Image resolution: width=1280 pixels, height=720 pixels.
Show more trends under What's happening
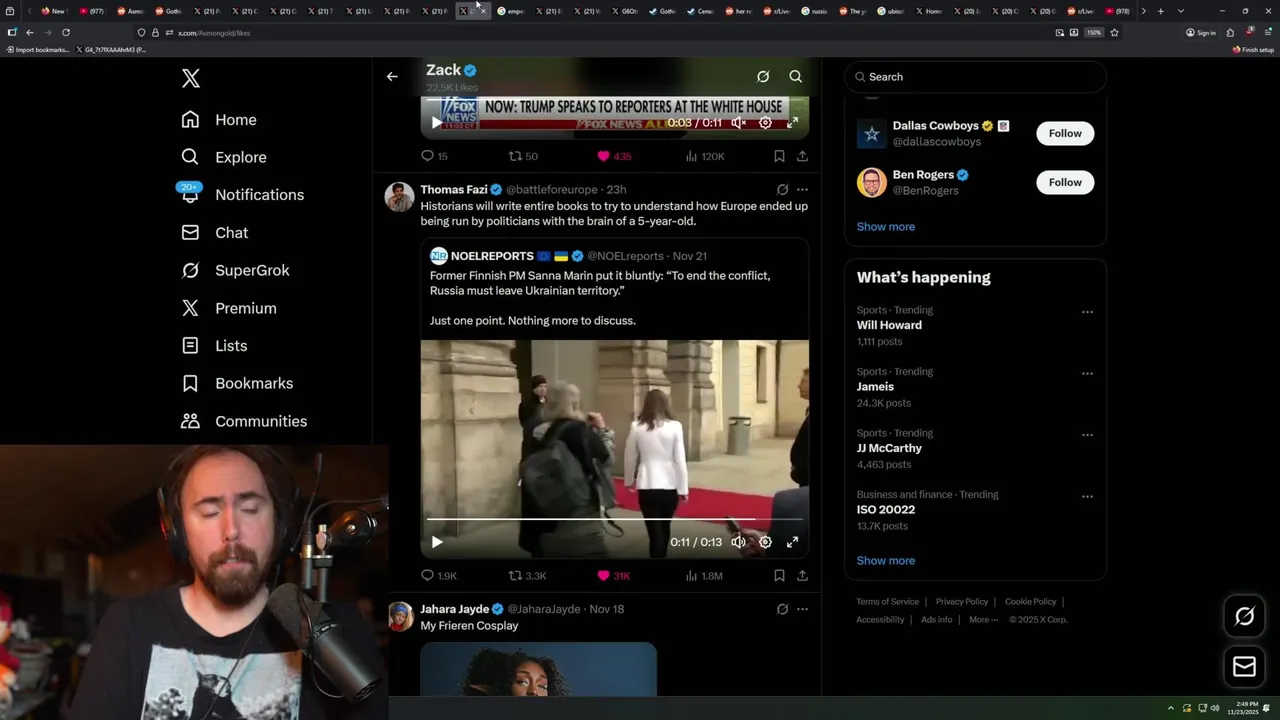[x=885, y=561]
